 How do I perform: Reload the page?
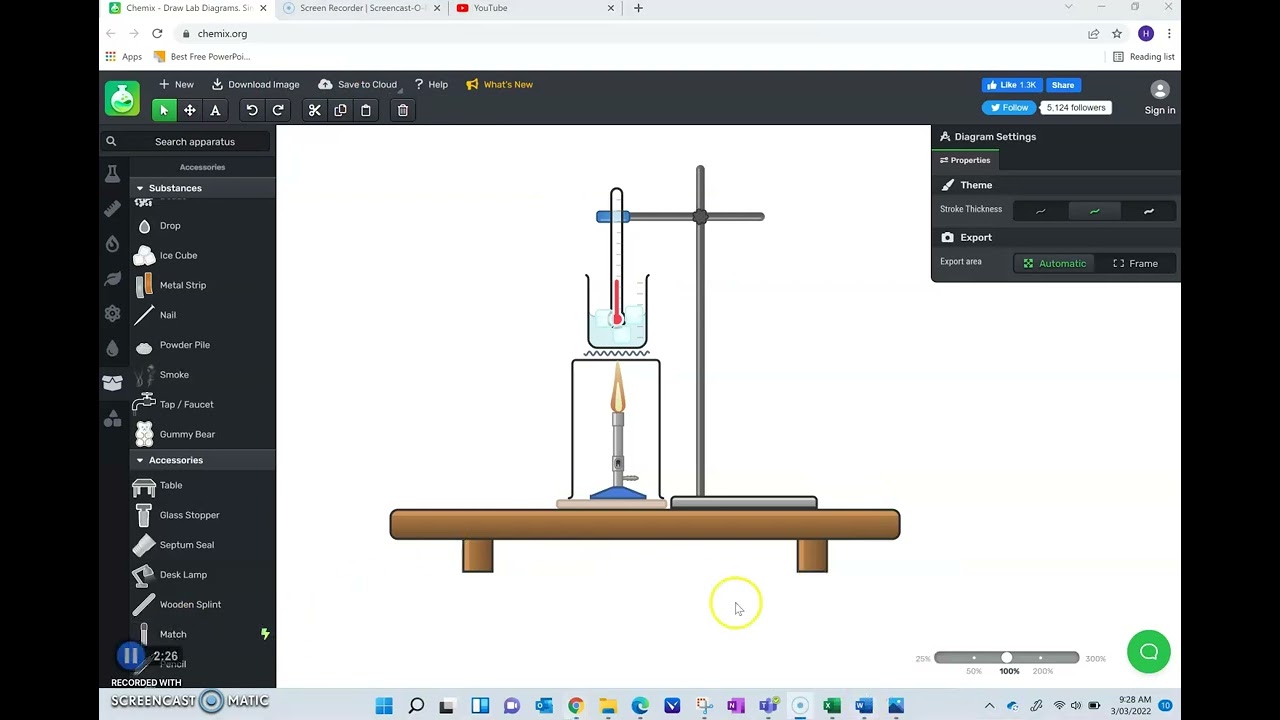(x=157, y=33)
